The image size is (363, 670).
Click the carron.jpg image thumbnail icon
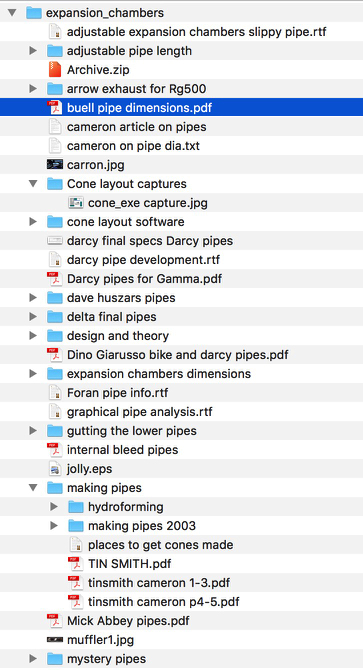coord(55,165)
